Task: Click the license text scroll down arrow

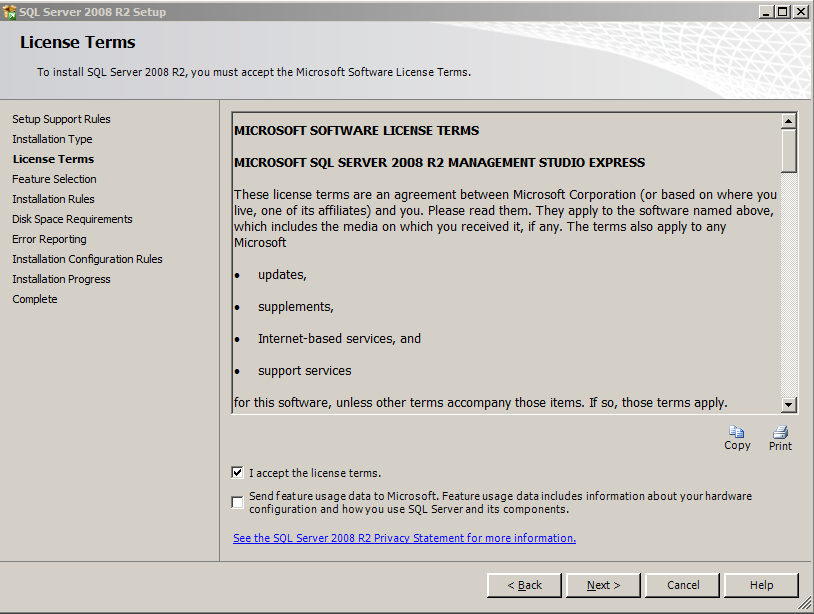Action: [x=789, y=404]
